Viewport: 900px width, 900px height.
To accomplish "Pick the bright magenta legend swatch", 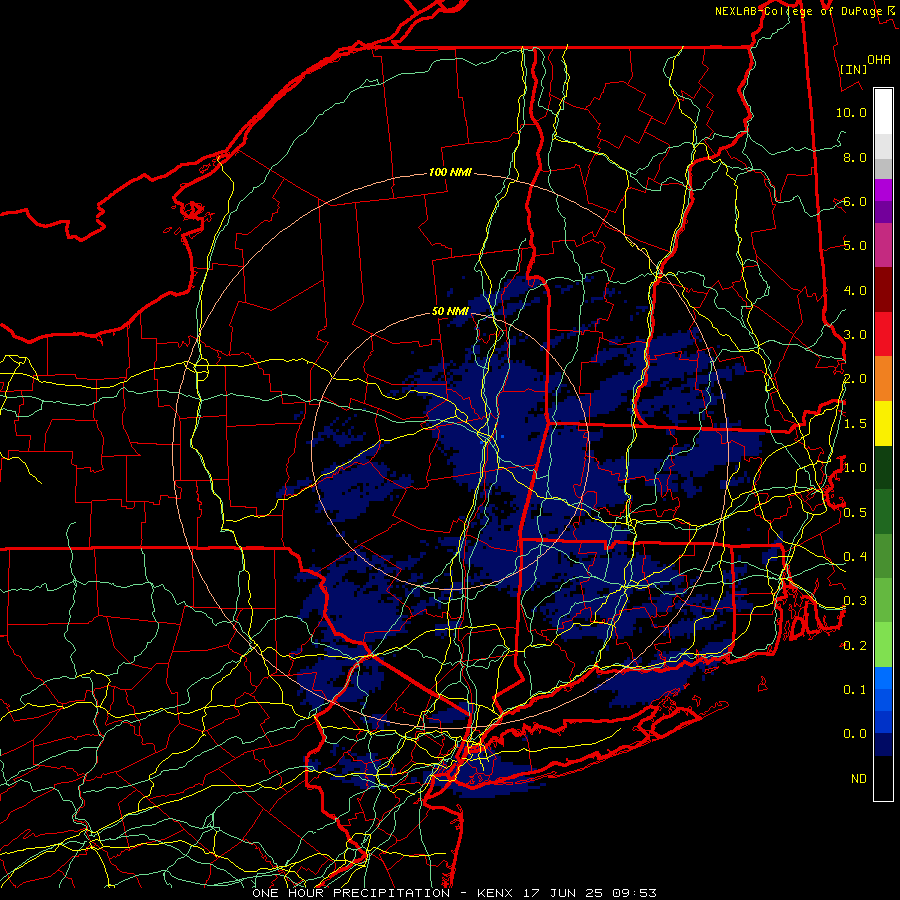I will coord(883,190).
